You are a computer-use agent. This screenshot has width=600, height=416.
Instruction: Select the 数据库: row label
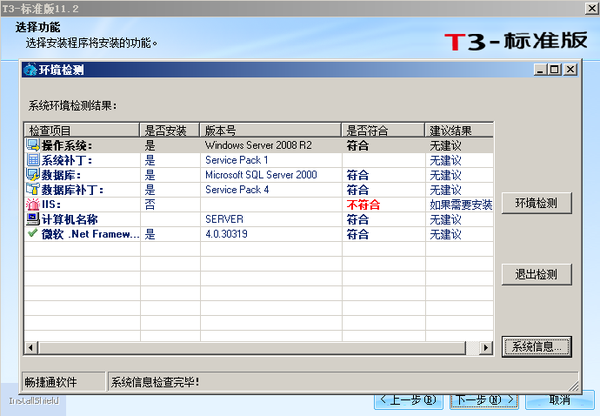point(61,175)
